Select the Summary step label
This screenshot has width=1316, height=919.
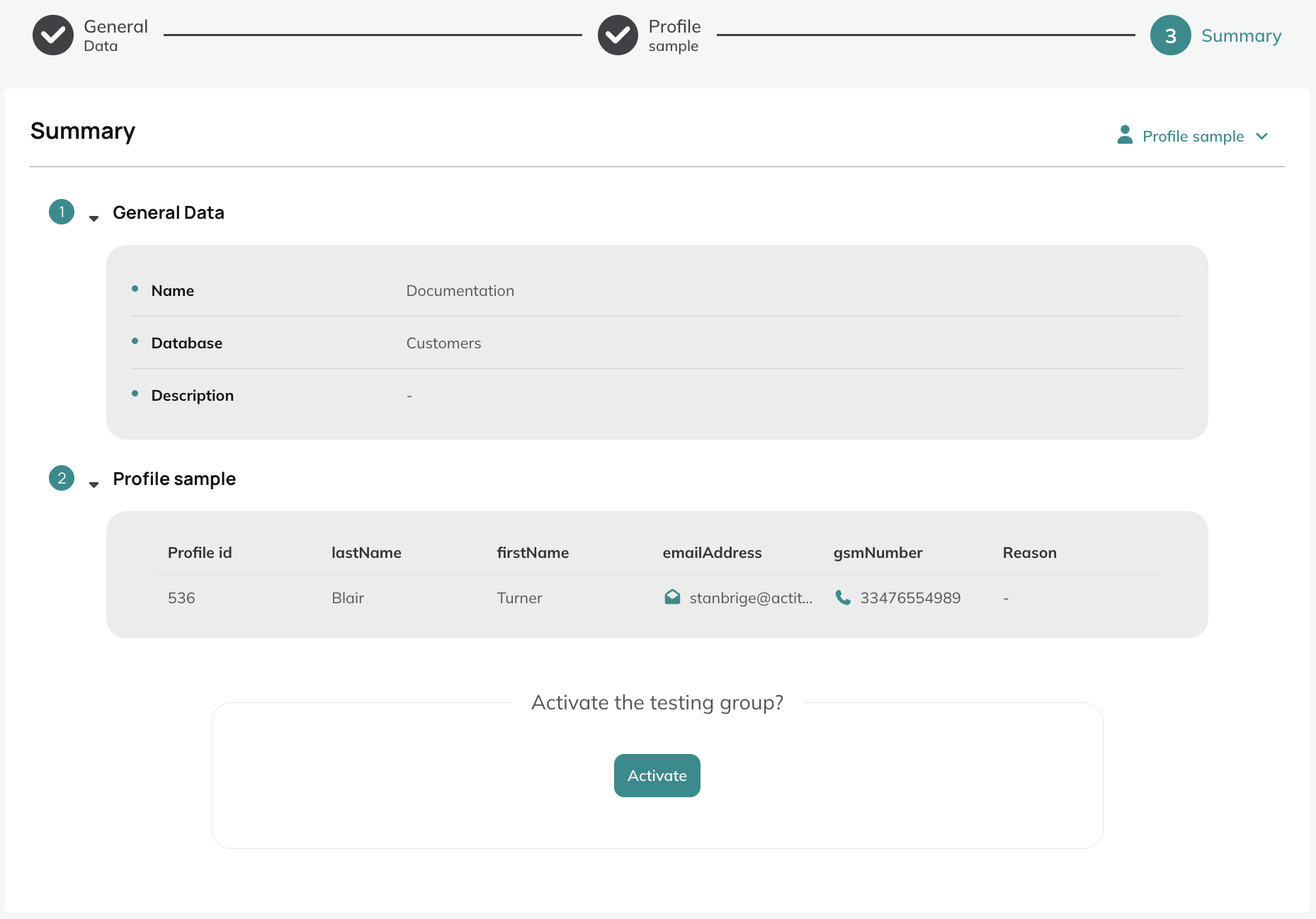pos(1242,36)
